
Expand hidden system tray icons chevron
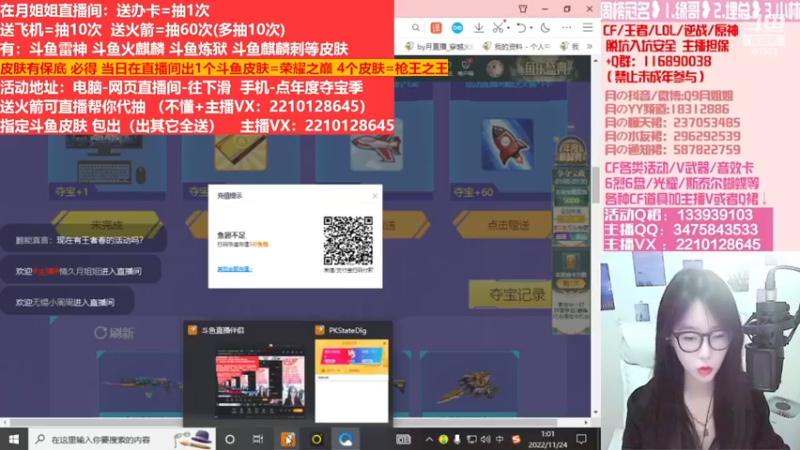point(429,439)
